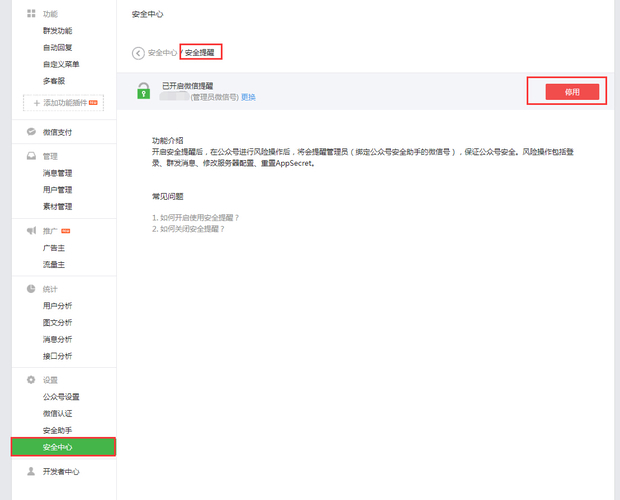Click 安全提醒 breadcrumb text
Viewport: 620px width, 500px height.
coord(200,53)
